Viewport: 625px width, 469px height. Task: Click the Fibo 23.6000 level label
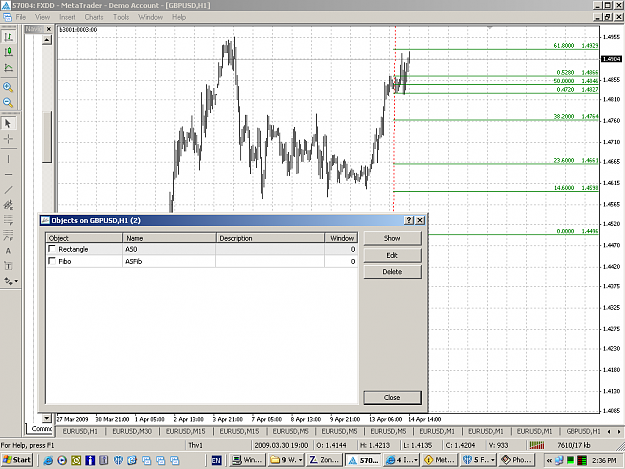pyautogui.click(x=564, y=160)
